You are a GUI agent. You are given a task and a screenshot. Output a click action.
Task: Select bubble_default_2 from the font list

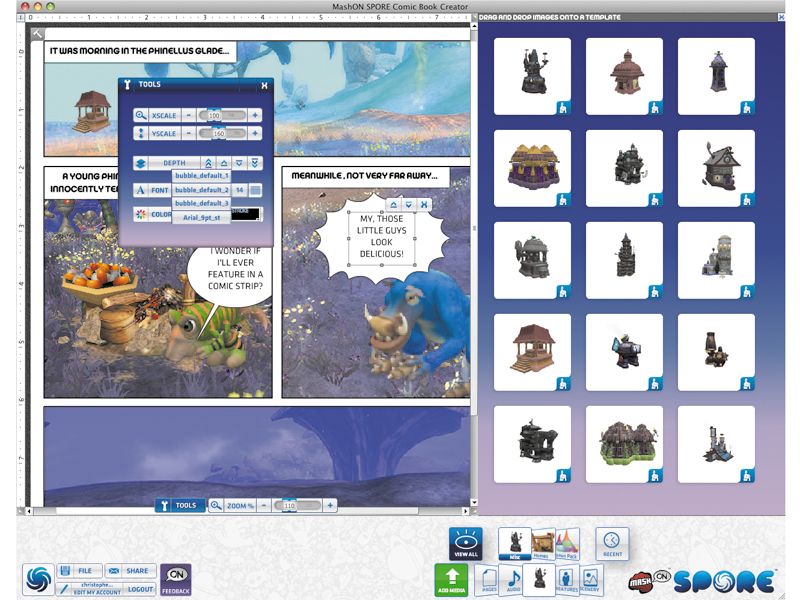click(x=203, y=190)
